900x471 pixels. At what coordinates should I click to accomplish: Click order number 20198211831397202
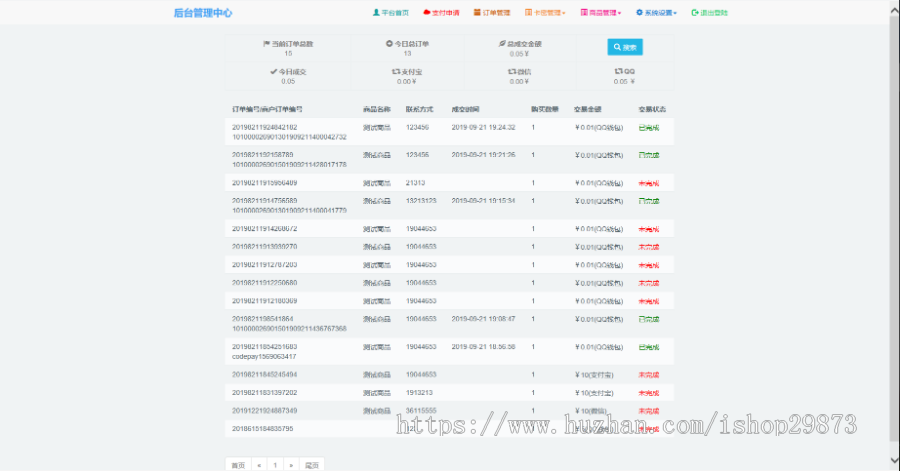(x=265, y=393)
